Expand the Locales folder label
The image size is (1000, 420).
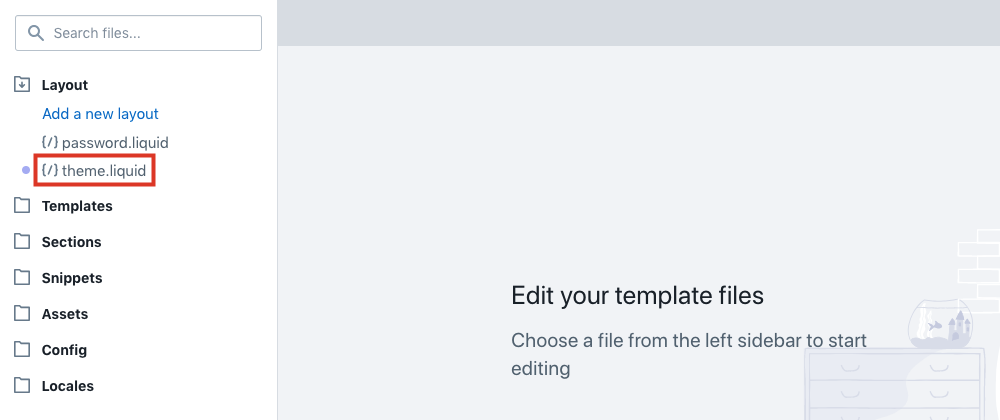coord(68,386)
